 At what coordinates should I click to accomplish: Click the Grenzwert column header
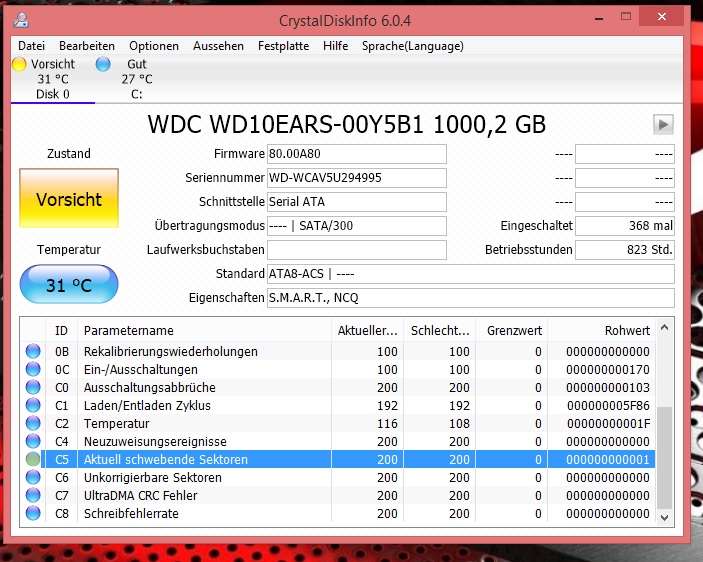(512, 330)
